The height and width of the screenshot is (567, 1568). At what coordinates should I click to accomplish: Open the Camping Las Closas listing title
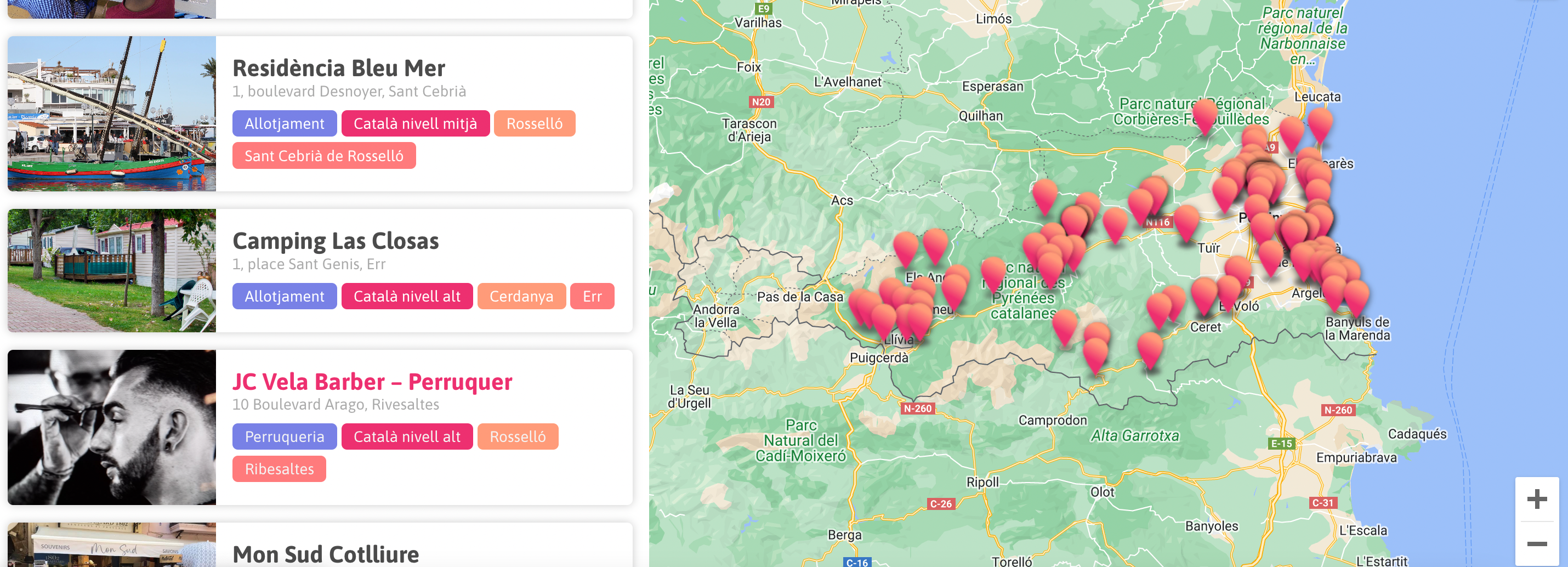point(336,241)
